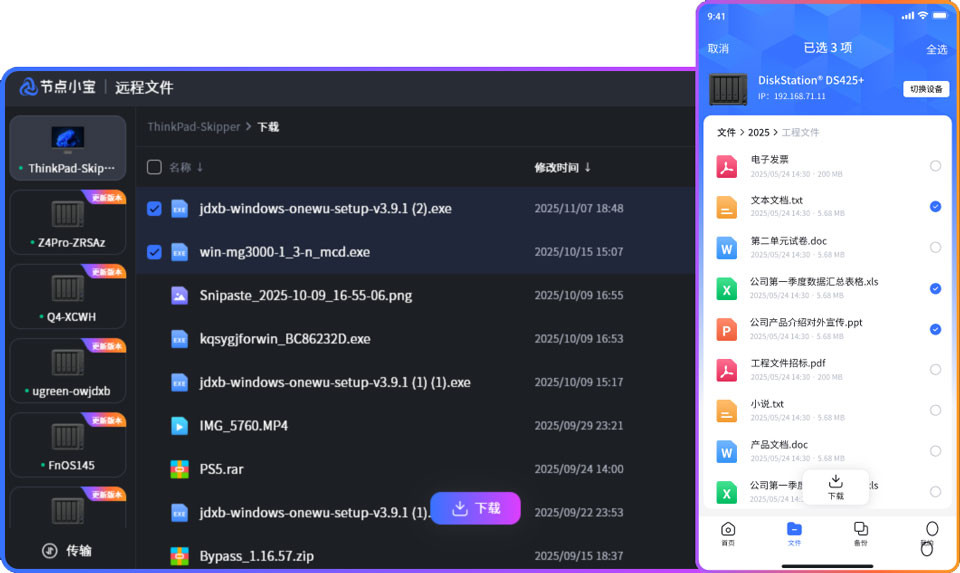Open the 备份 backup tab
The image size is (960, 573).
(x=860, y=533)
